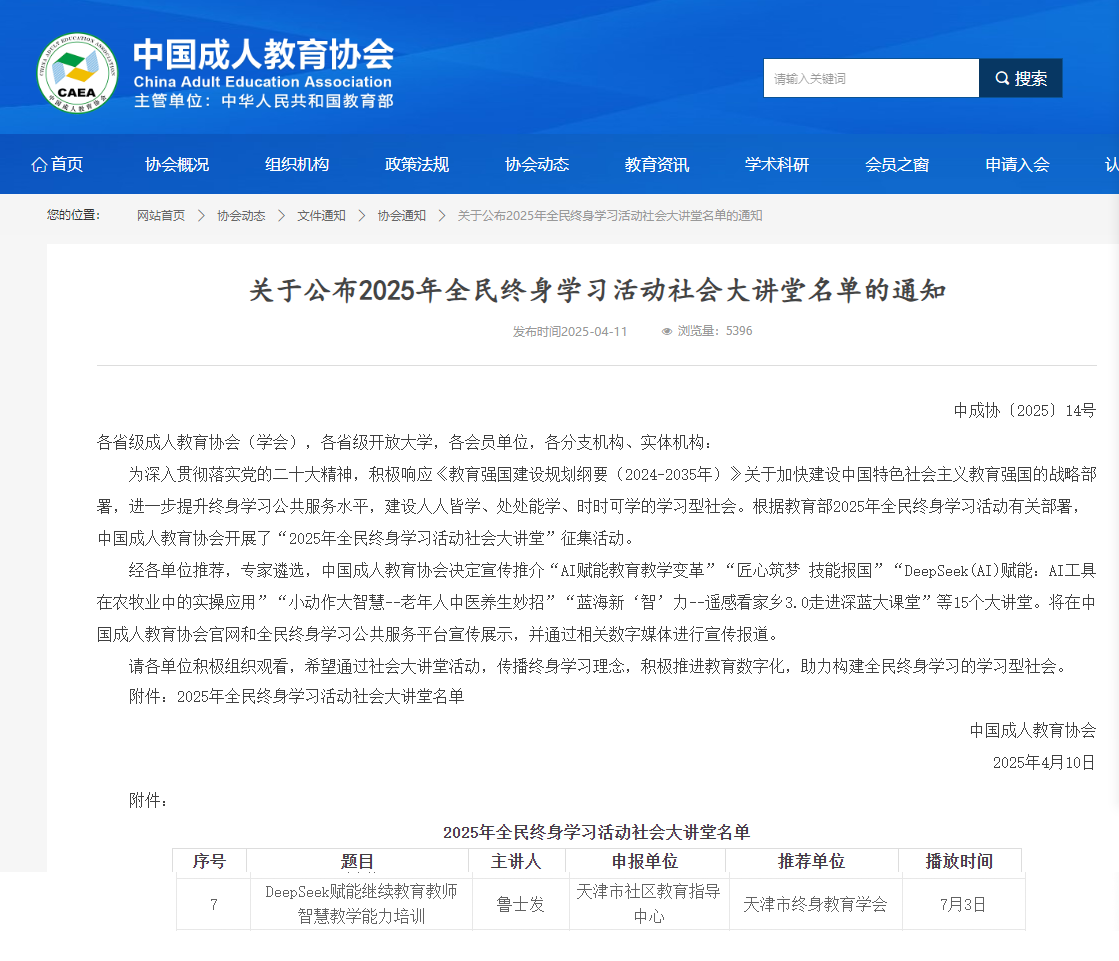Open the 学术科研 navigation menu
1119x961 pixels.
[776, 165]
